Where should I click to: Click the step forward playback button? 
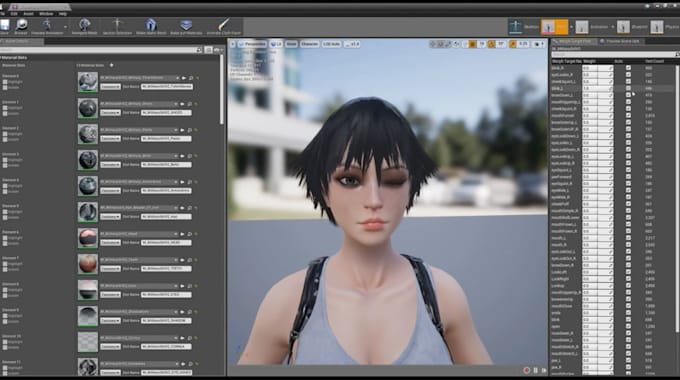point(544,370)
